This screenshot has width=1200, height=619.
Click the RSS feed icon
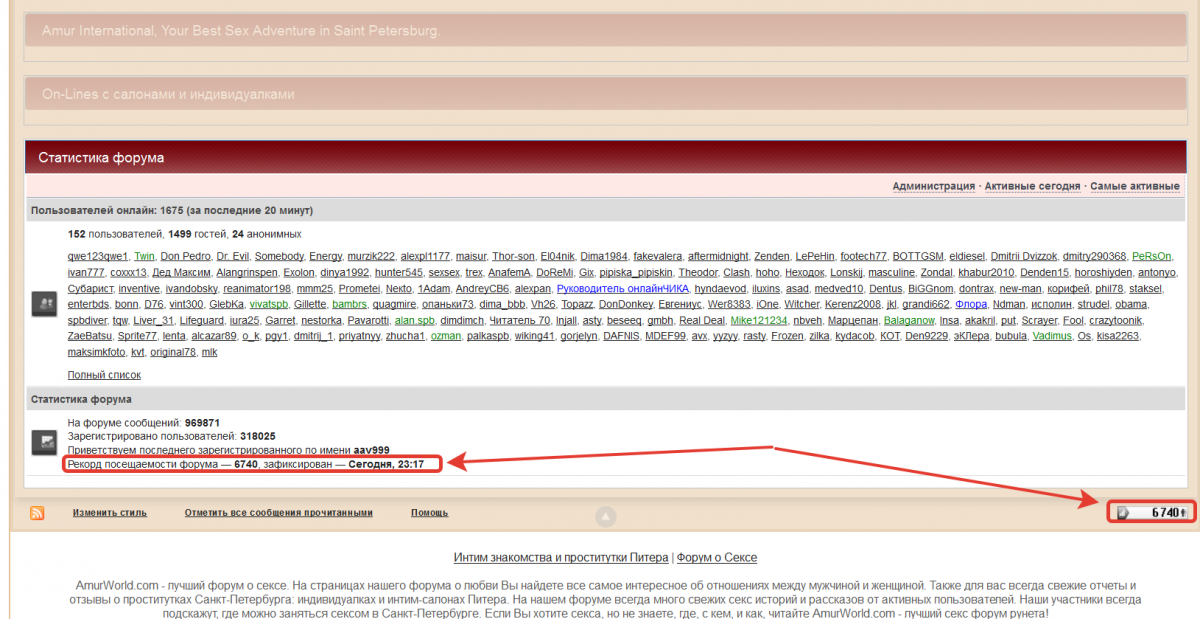click(37, 513)
